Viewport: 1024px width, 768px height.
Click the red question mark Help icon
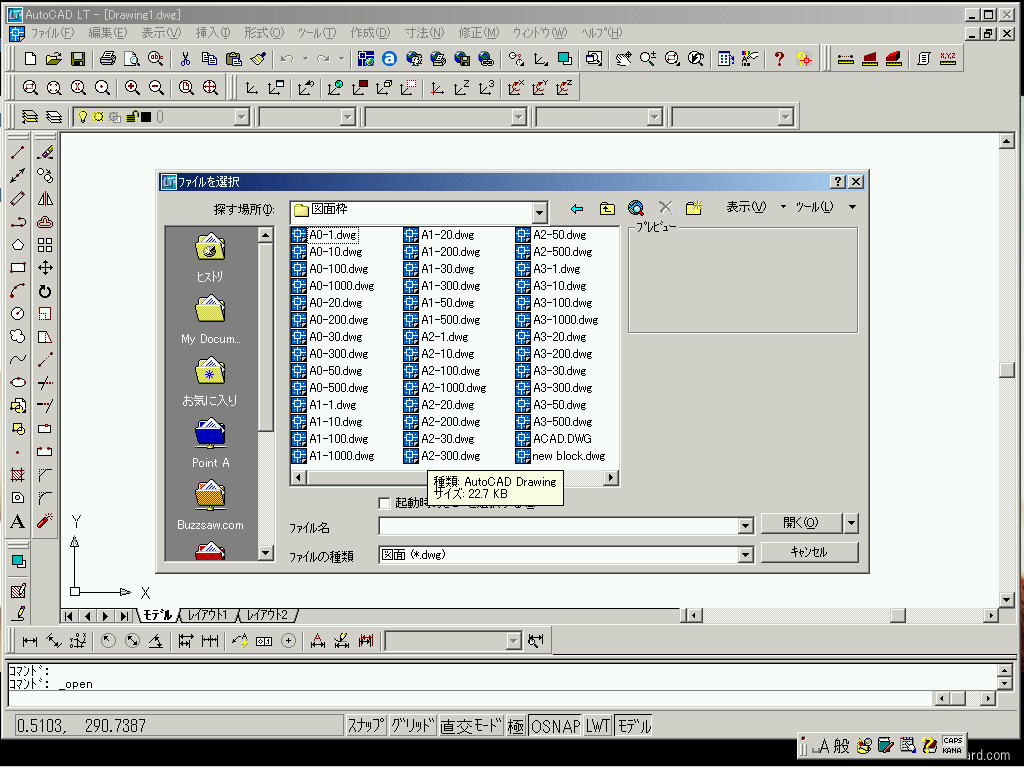tap(778, 59)
